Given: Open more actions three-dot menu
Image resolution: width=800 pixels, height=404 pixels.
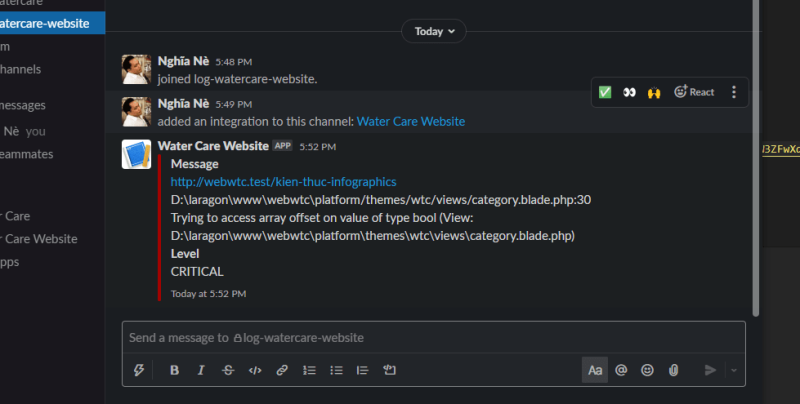Looking at the screenshot, I should coord(734,92).
